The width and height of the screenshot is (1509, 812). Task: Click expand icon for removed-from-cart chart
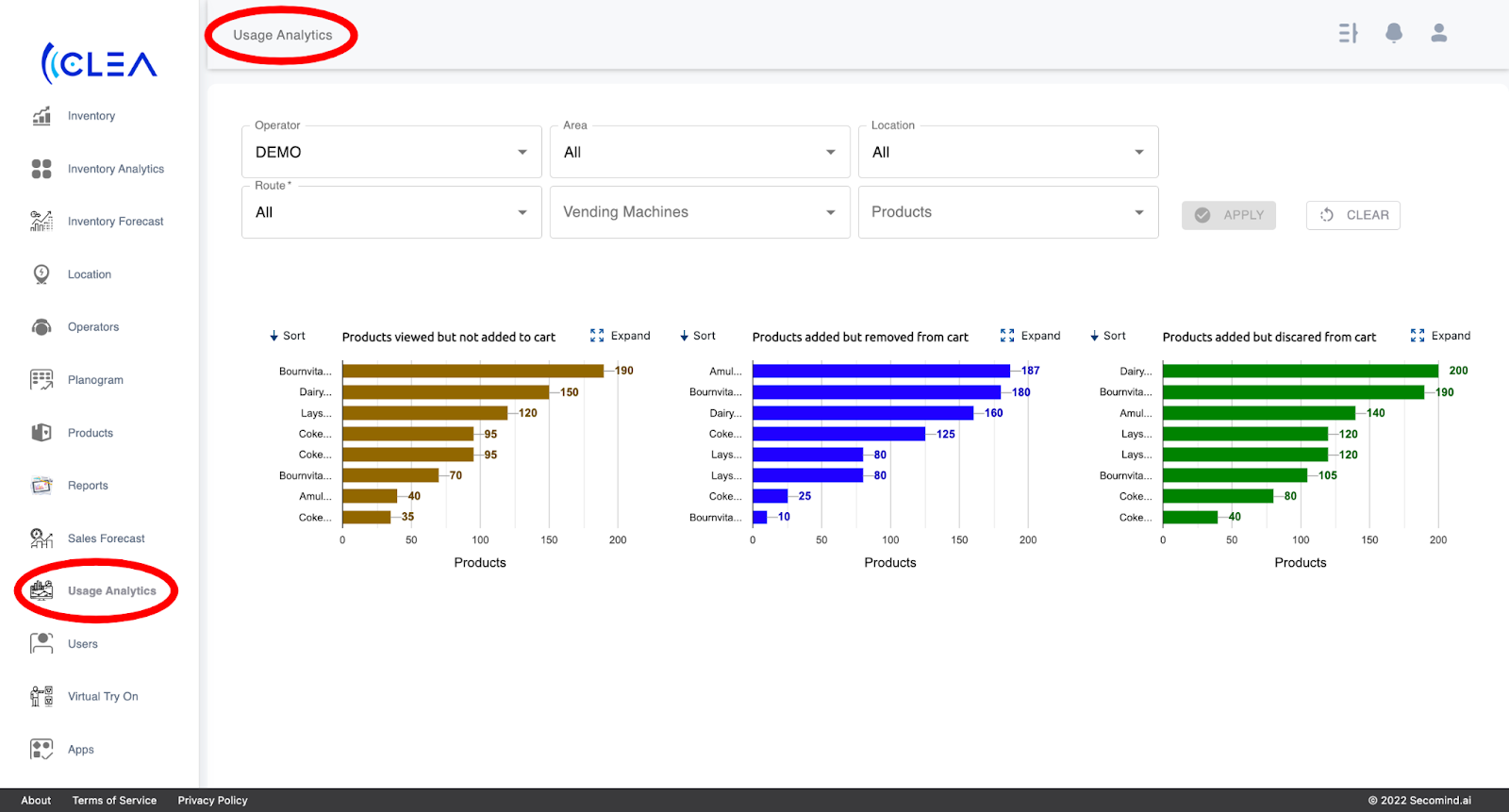(1007, 336)
